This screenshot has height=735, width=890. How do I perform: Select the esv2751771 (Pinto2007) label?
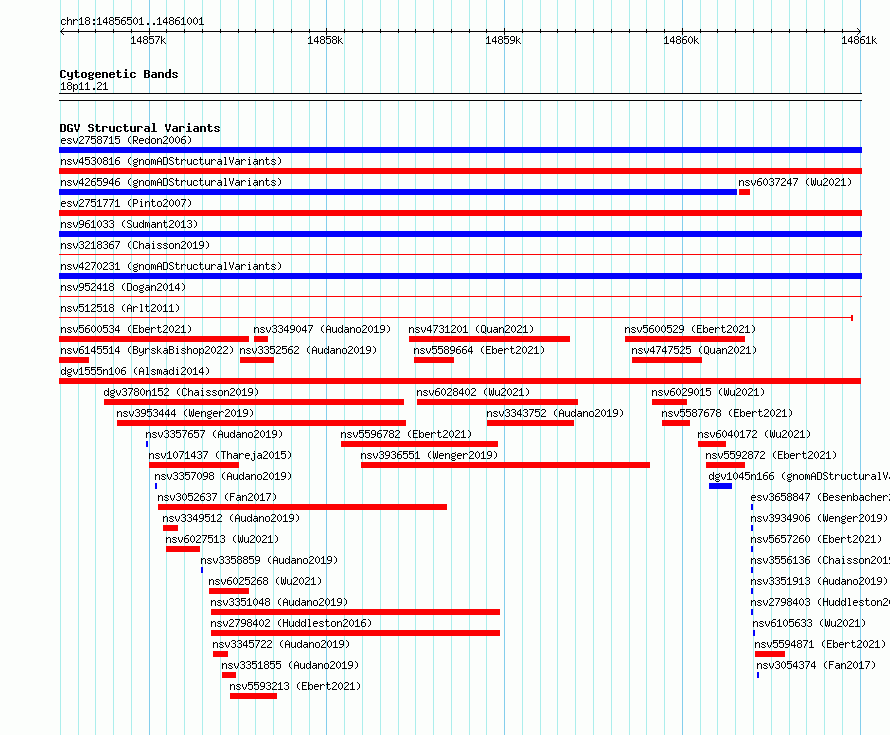[x=126, y=203]
